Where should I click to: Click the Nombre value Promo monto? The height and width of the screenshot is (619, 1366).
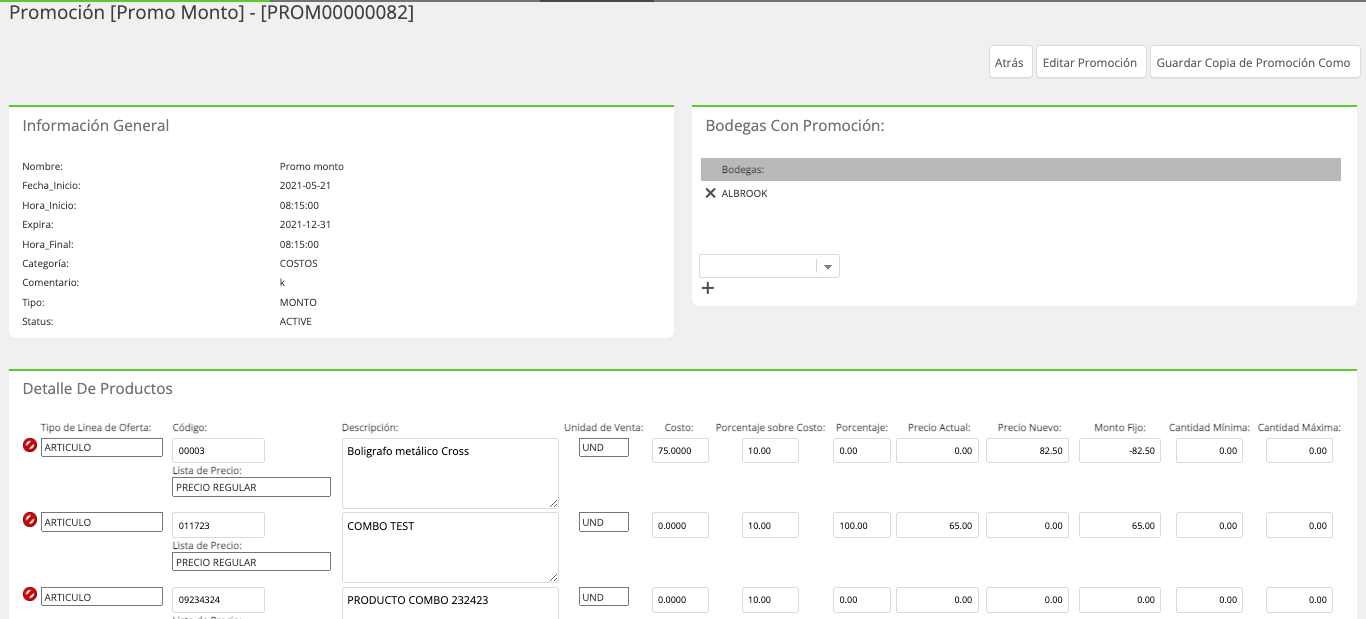pyautogui.click(x=312, y=167)
